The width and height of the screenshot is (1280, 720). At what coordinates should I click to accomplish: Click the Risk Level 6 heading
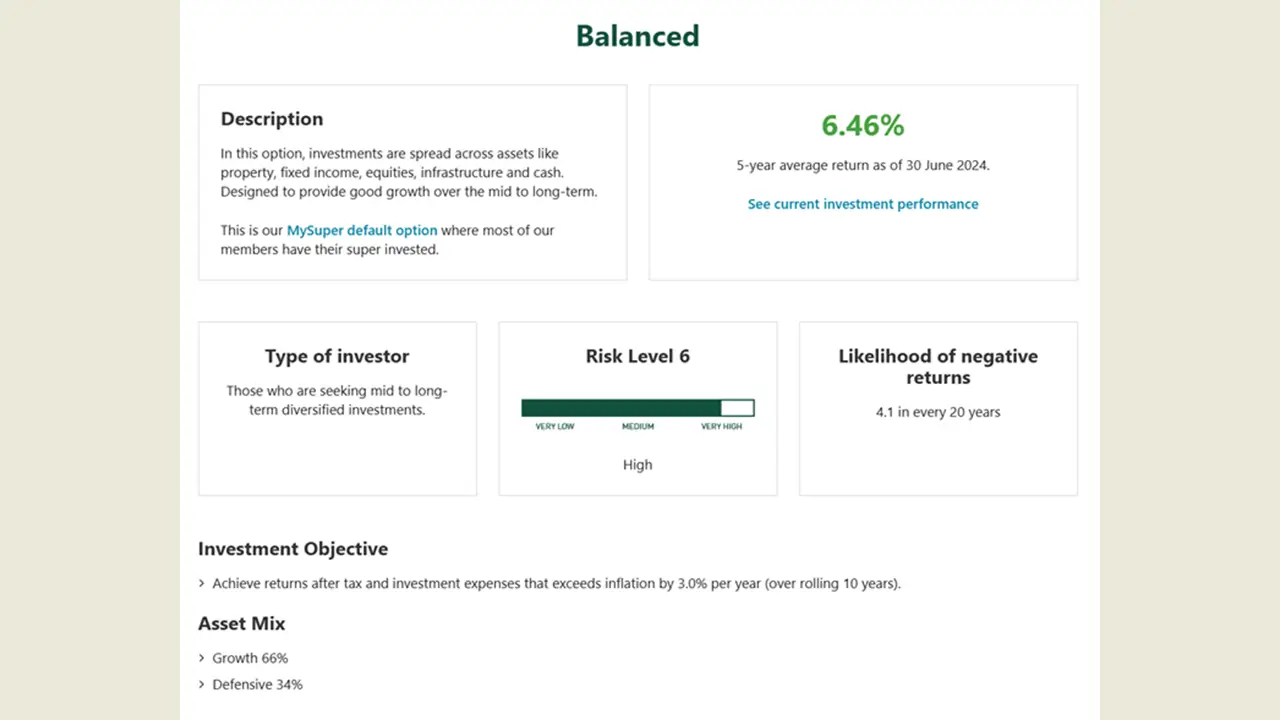pos(638,356)
